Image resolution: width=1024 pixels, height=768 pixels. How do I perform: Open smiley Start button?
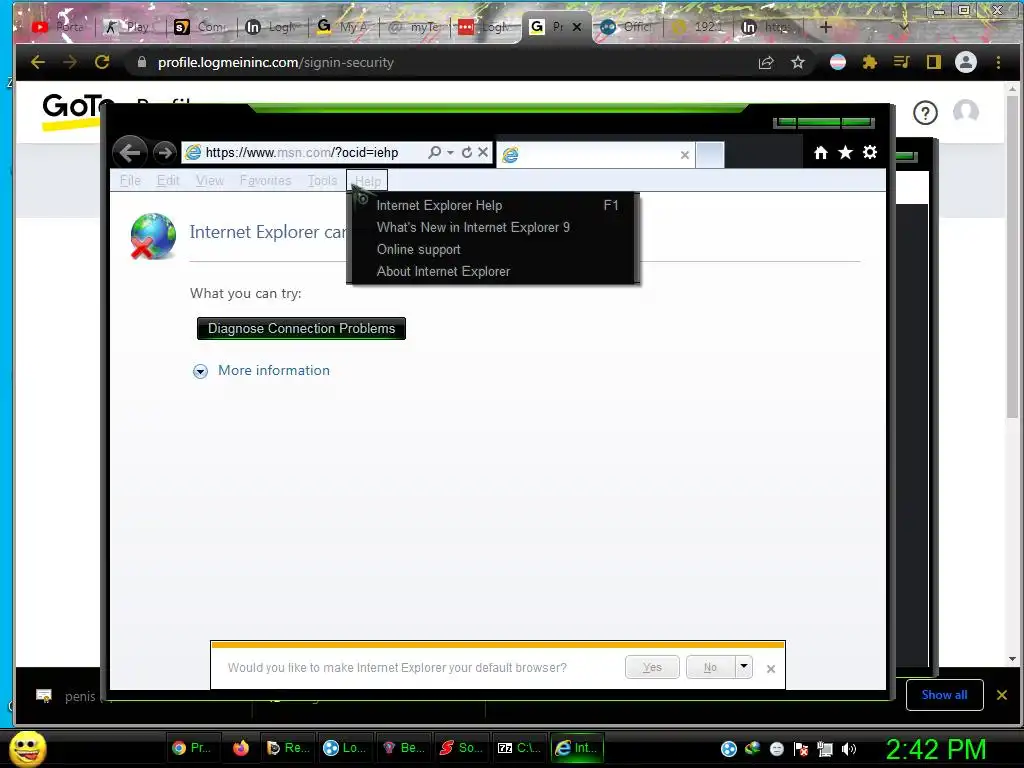[28, 748]
